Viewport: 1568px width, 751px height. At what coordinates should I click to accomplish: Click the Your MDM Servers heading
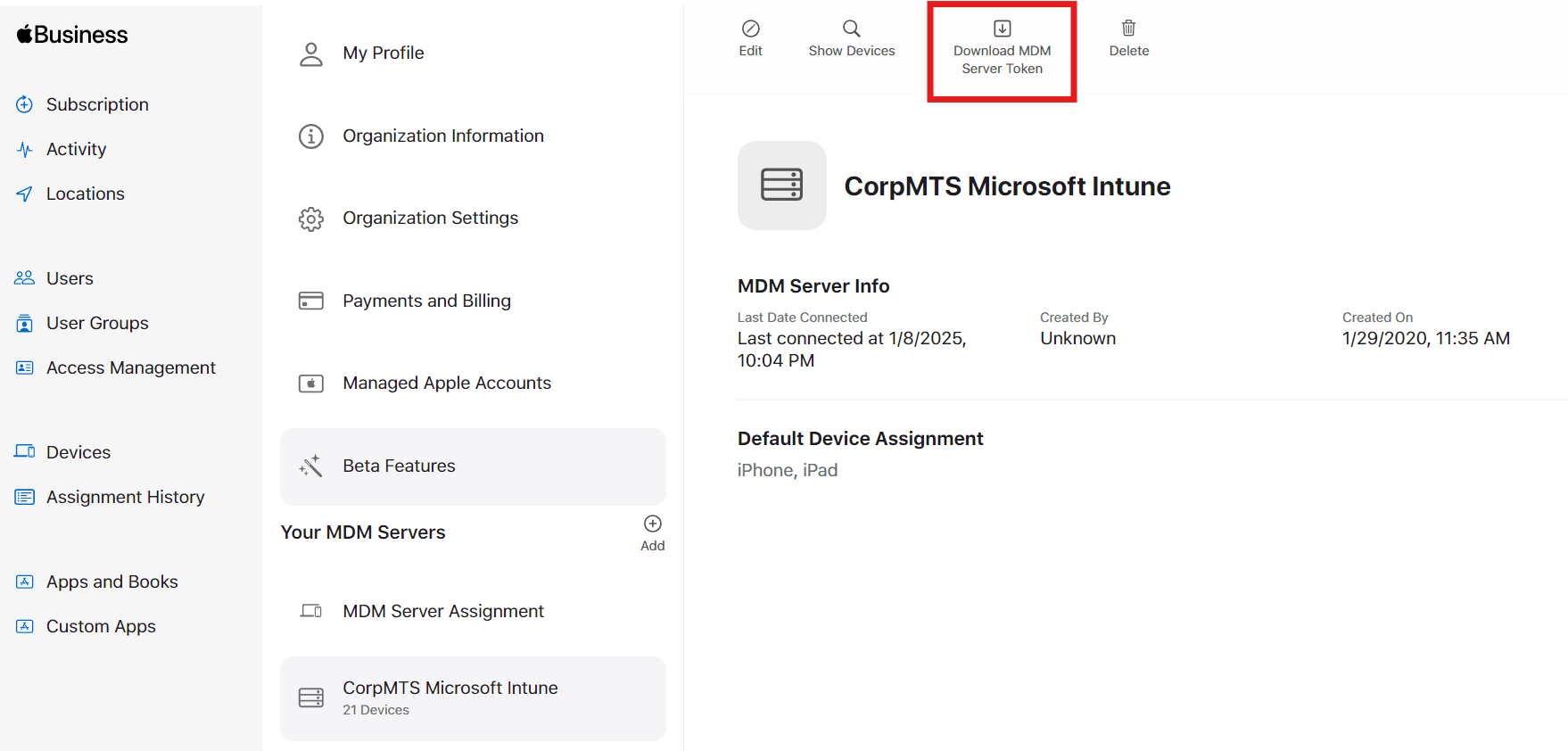click(363, 532)
